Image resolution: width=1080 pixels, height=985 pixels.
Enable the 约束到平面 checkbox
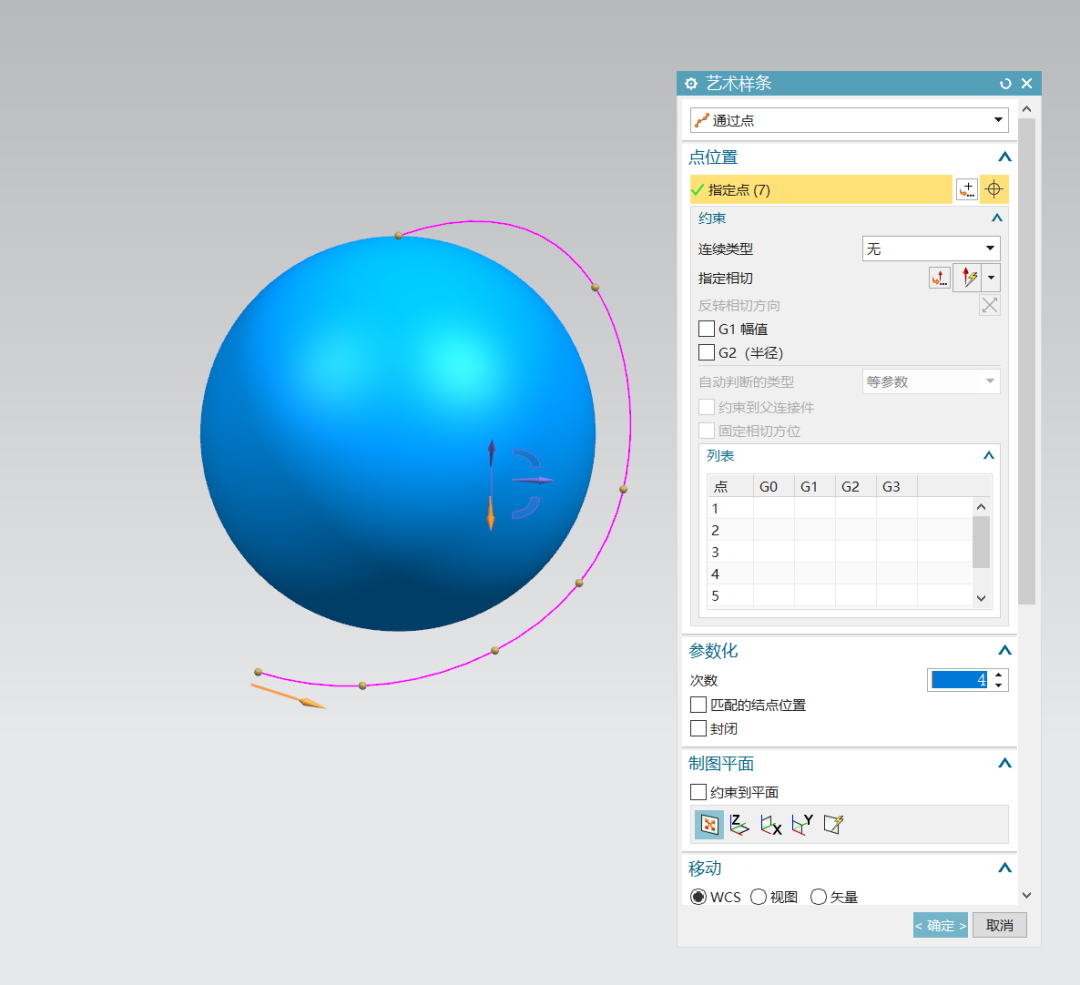[x=698, y=792]
